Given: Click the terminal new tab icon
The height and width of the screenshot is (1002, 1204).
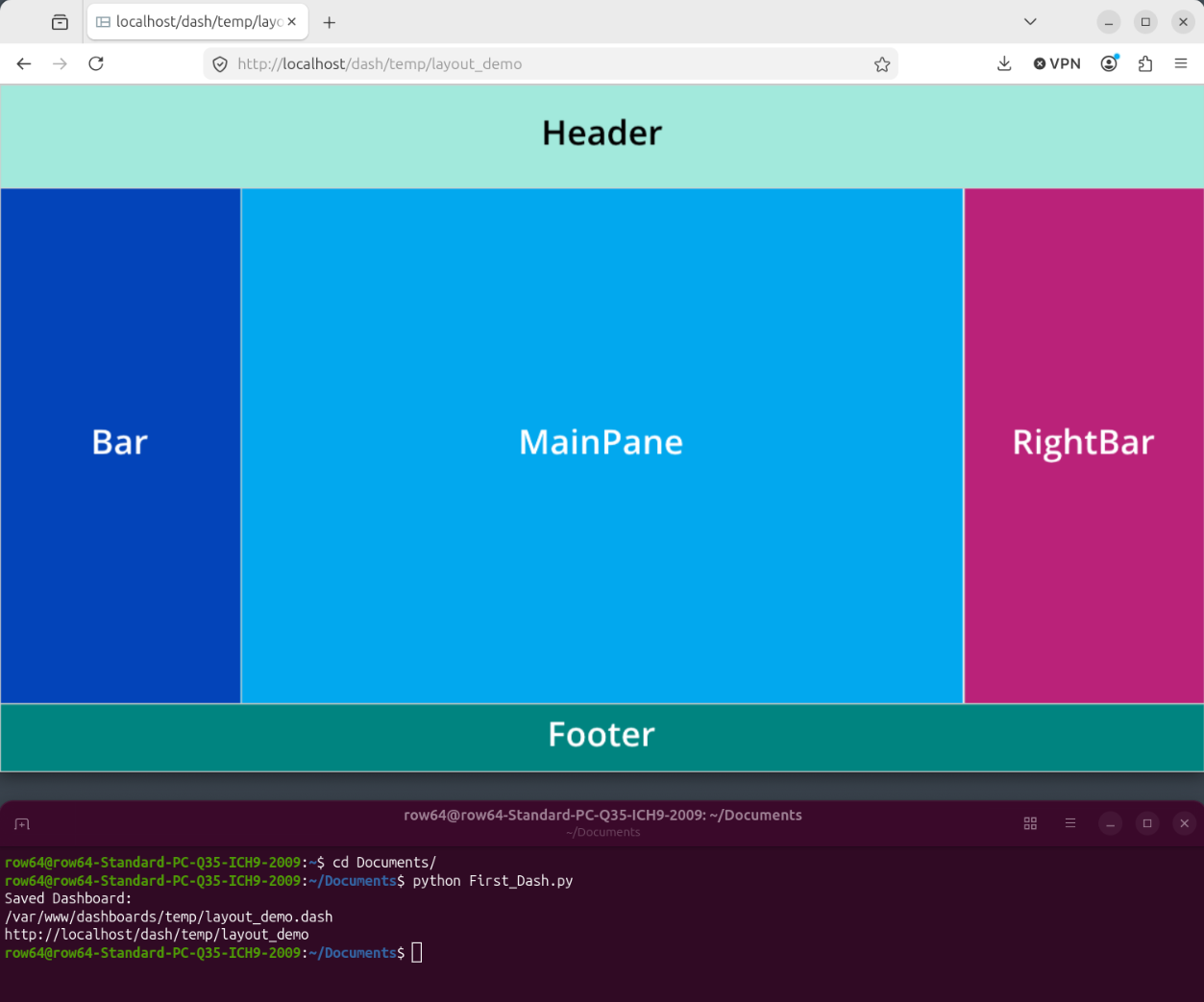Looking at the screenshot, I should [x=22, y=824].
